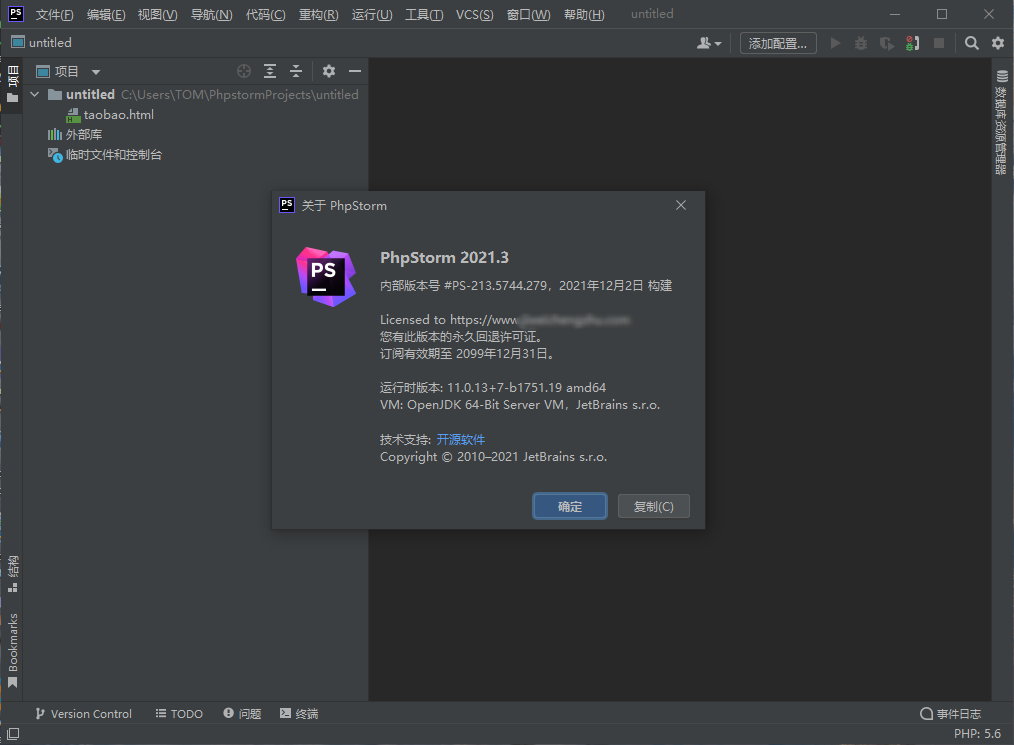Image resolution: width=1014 pixels, height=745 pixels.
Task: Toggle tool window bars icon in status bar corner
Action: click(13, 734)
